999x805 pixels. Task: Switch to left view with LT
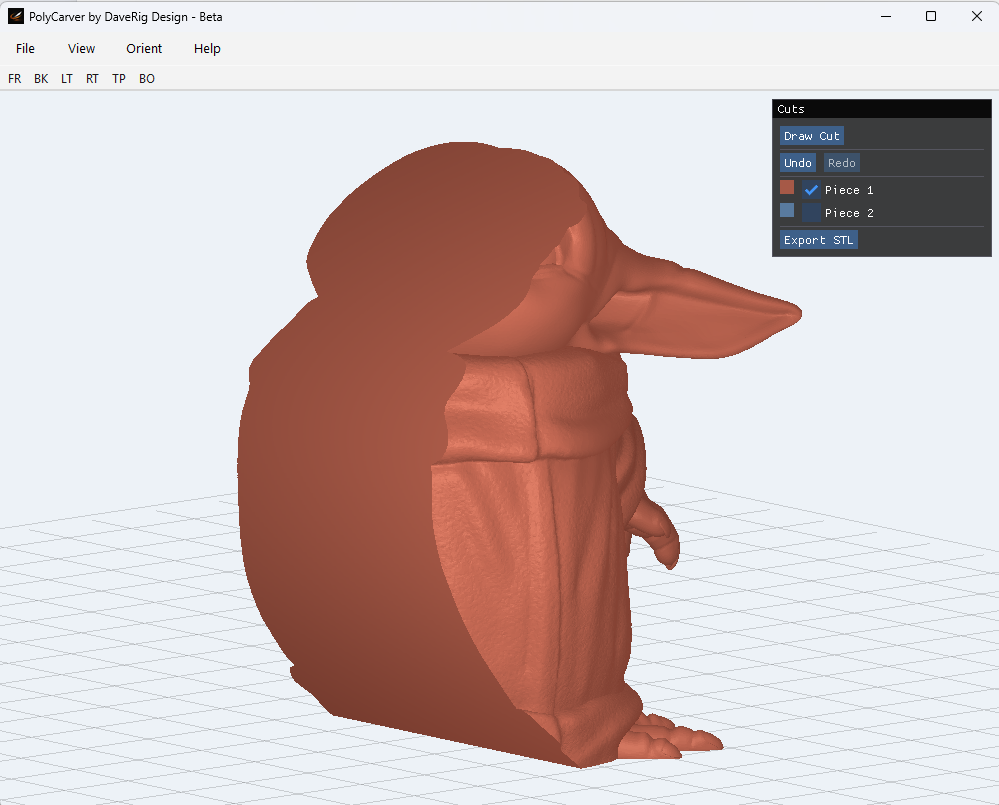(x=67, y=78)
